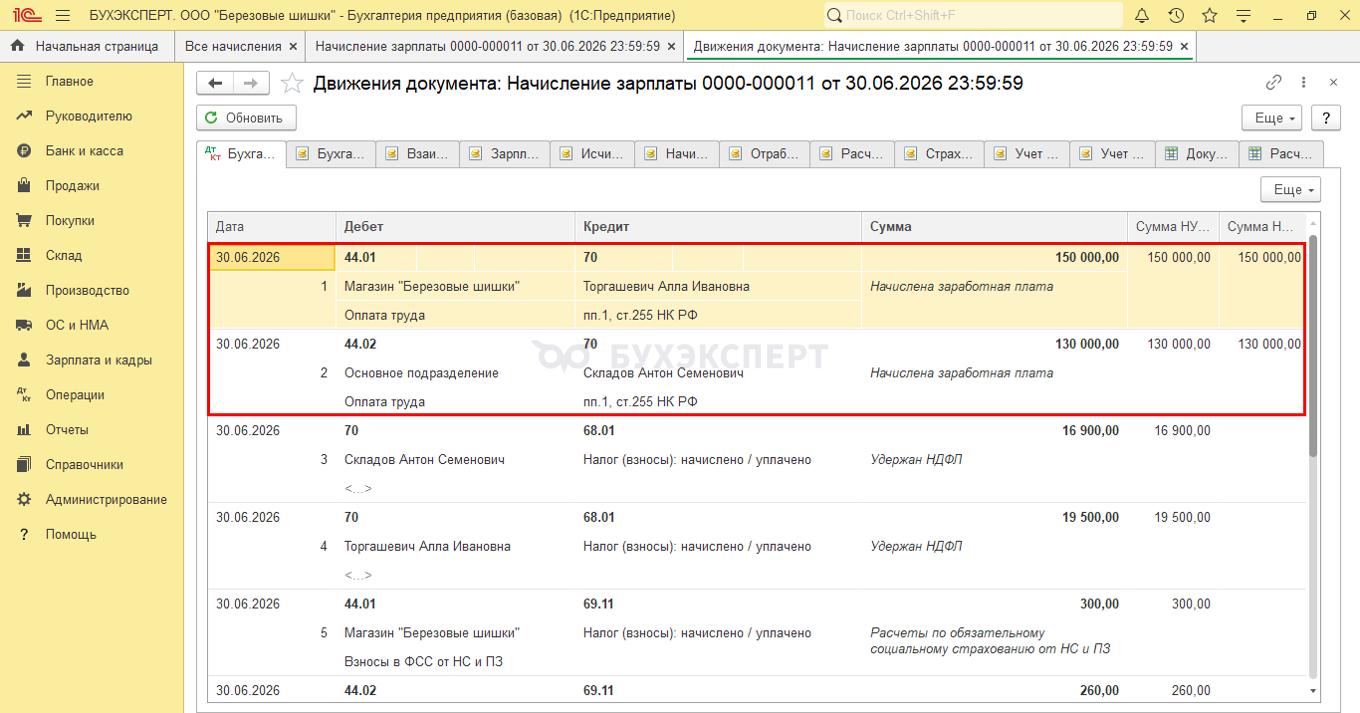This screenshot has width=1360, height=713.
Task: Open Покупки section in sidebar
Action: pyautogui.click(x=70, y=221)
